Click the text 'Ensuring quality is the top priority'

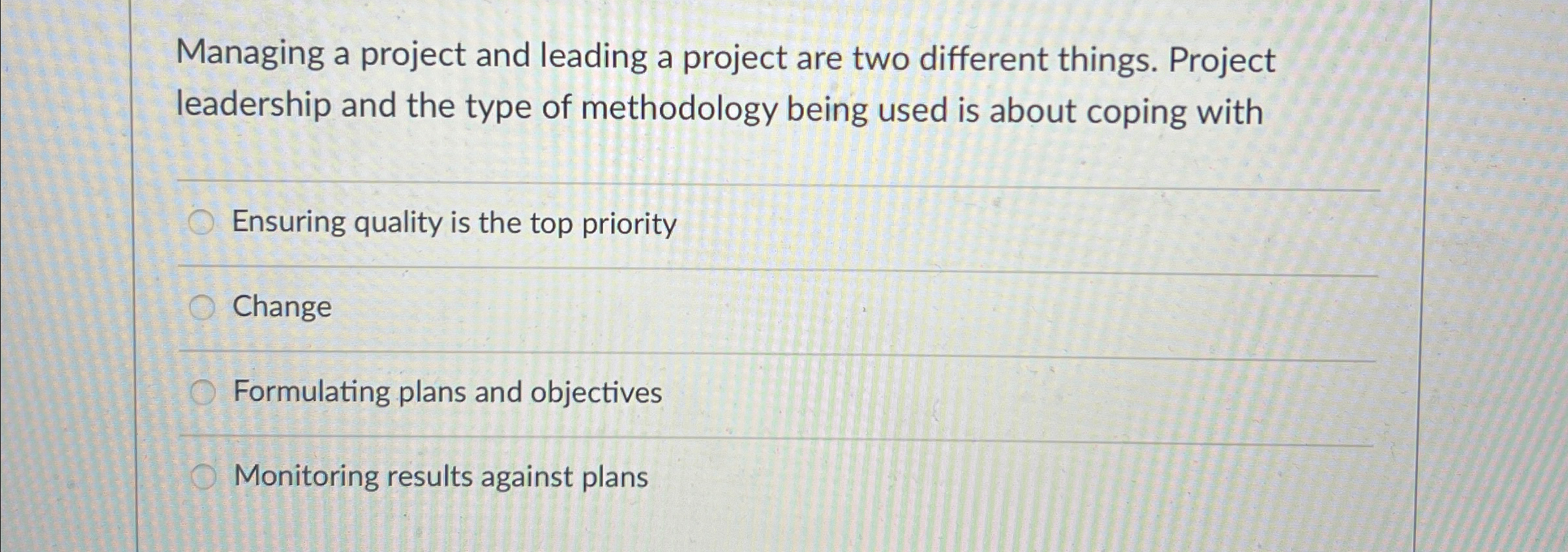coord(454,222)
